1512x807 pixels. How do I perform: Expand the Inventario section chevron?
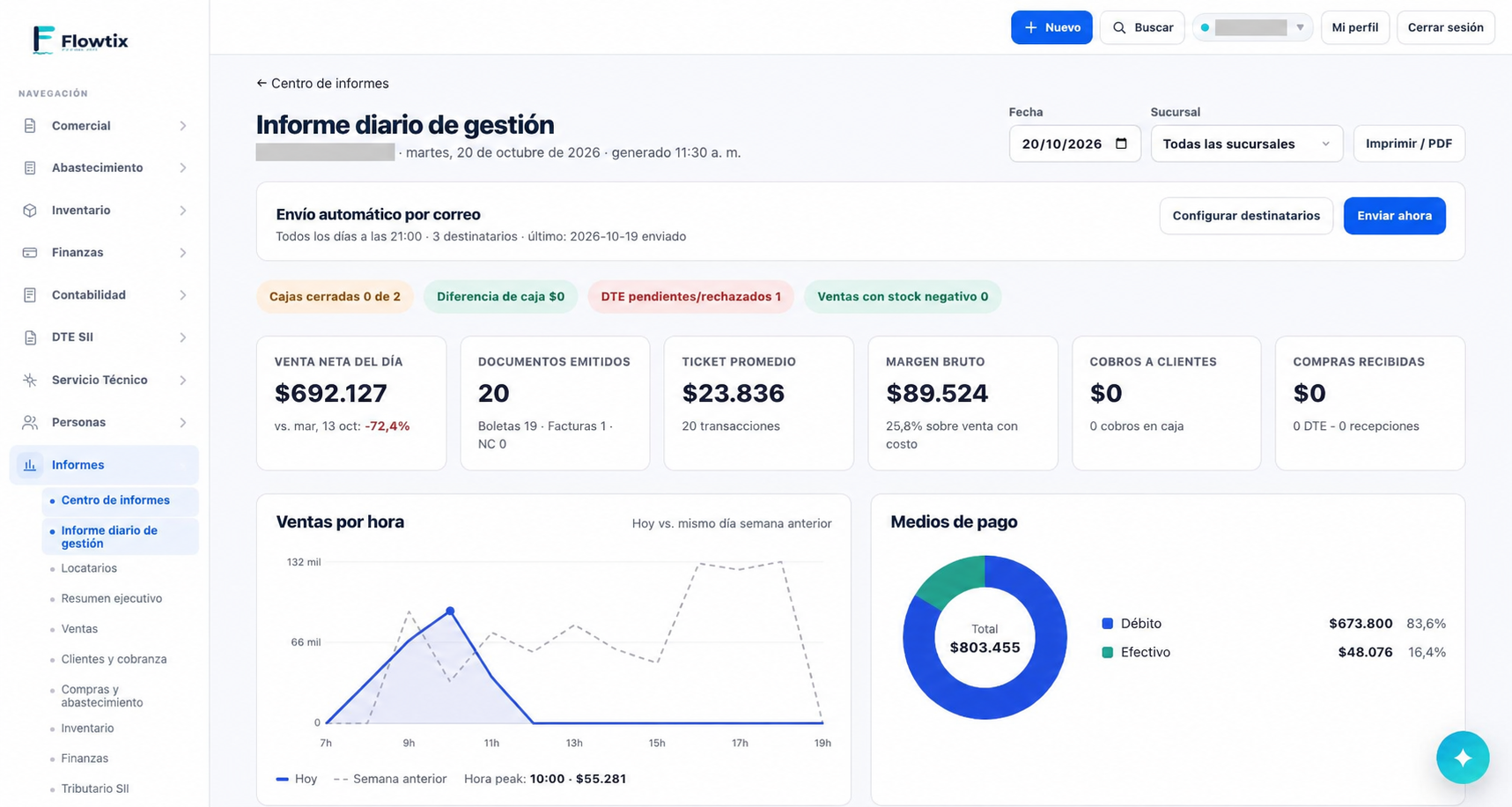click(x=183, y=211)
